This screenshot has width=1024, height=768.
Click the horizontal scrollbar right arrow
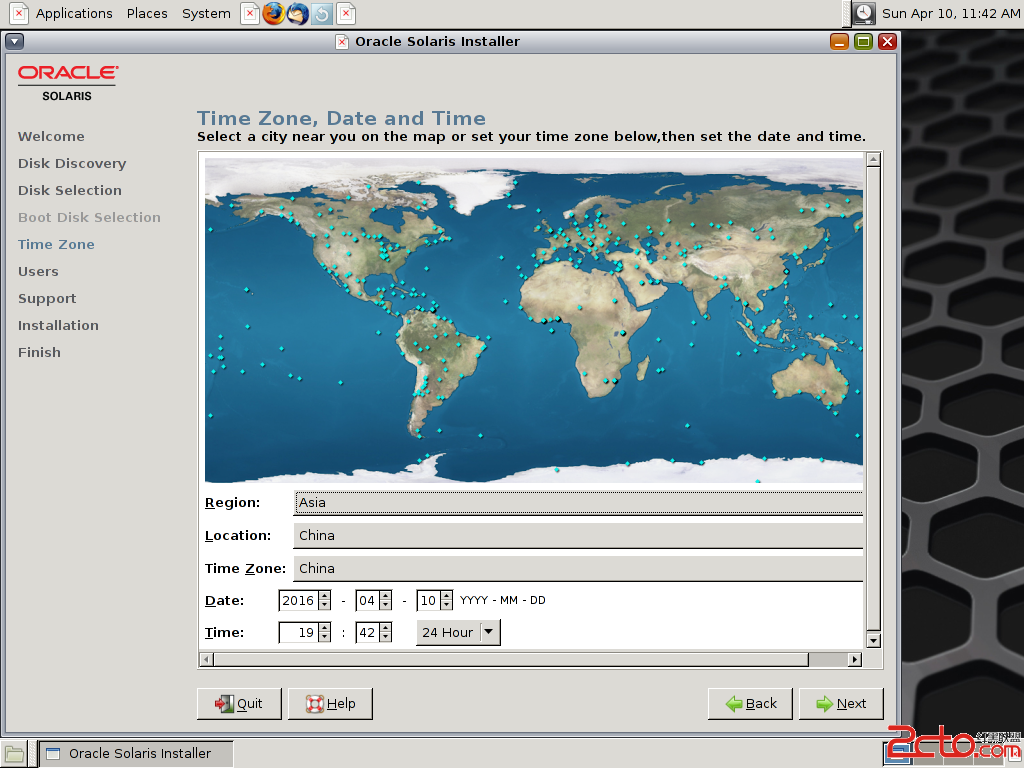tap(854, 660)
